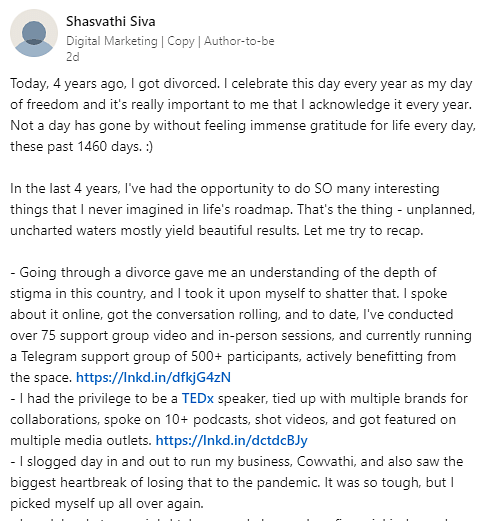Click the Telegram support group sentence

point(233,356)
